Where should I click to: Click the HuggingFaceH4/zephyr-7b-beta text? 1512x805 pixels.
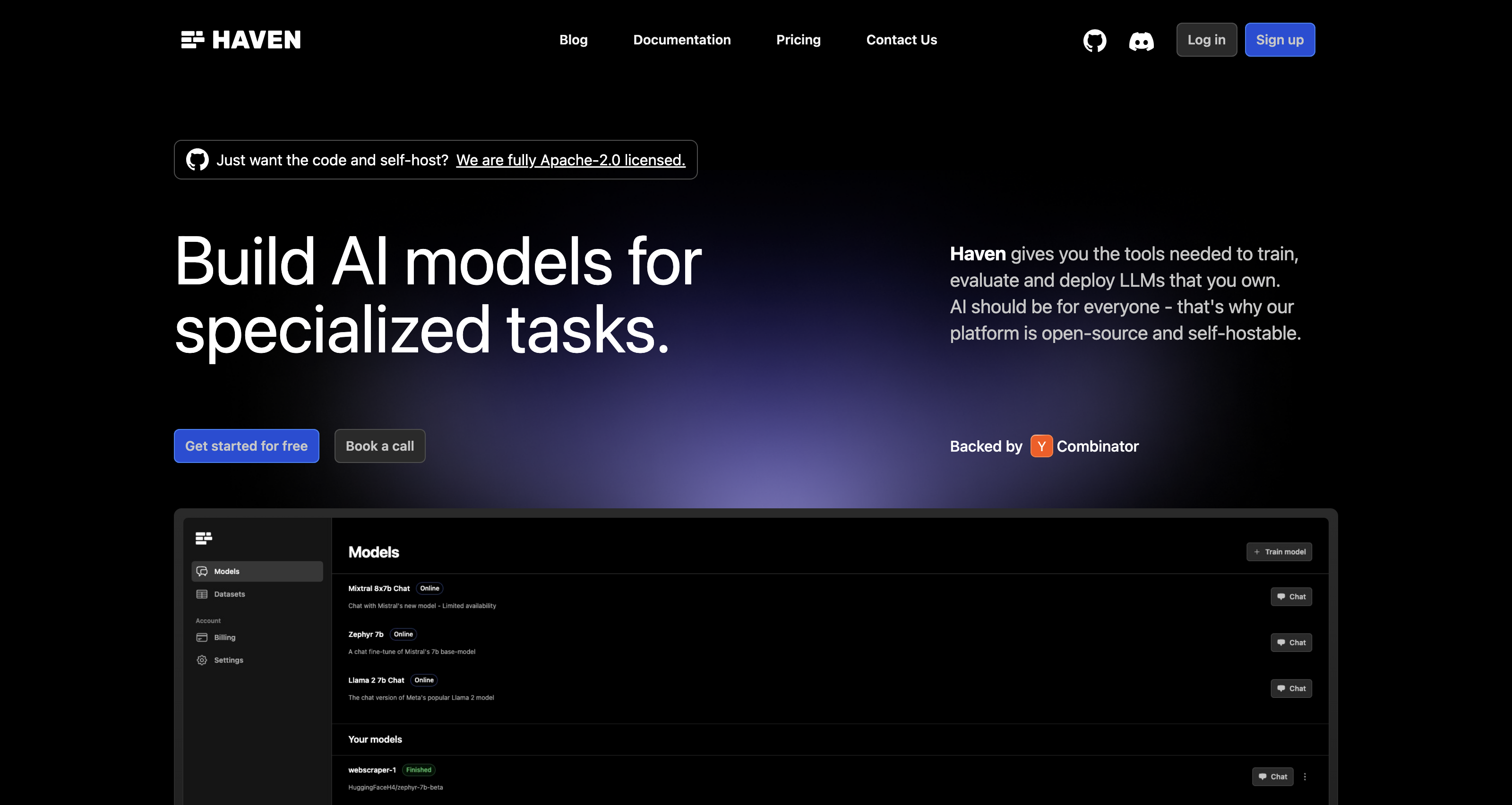click(395, 788)
